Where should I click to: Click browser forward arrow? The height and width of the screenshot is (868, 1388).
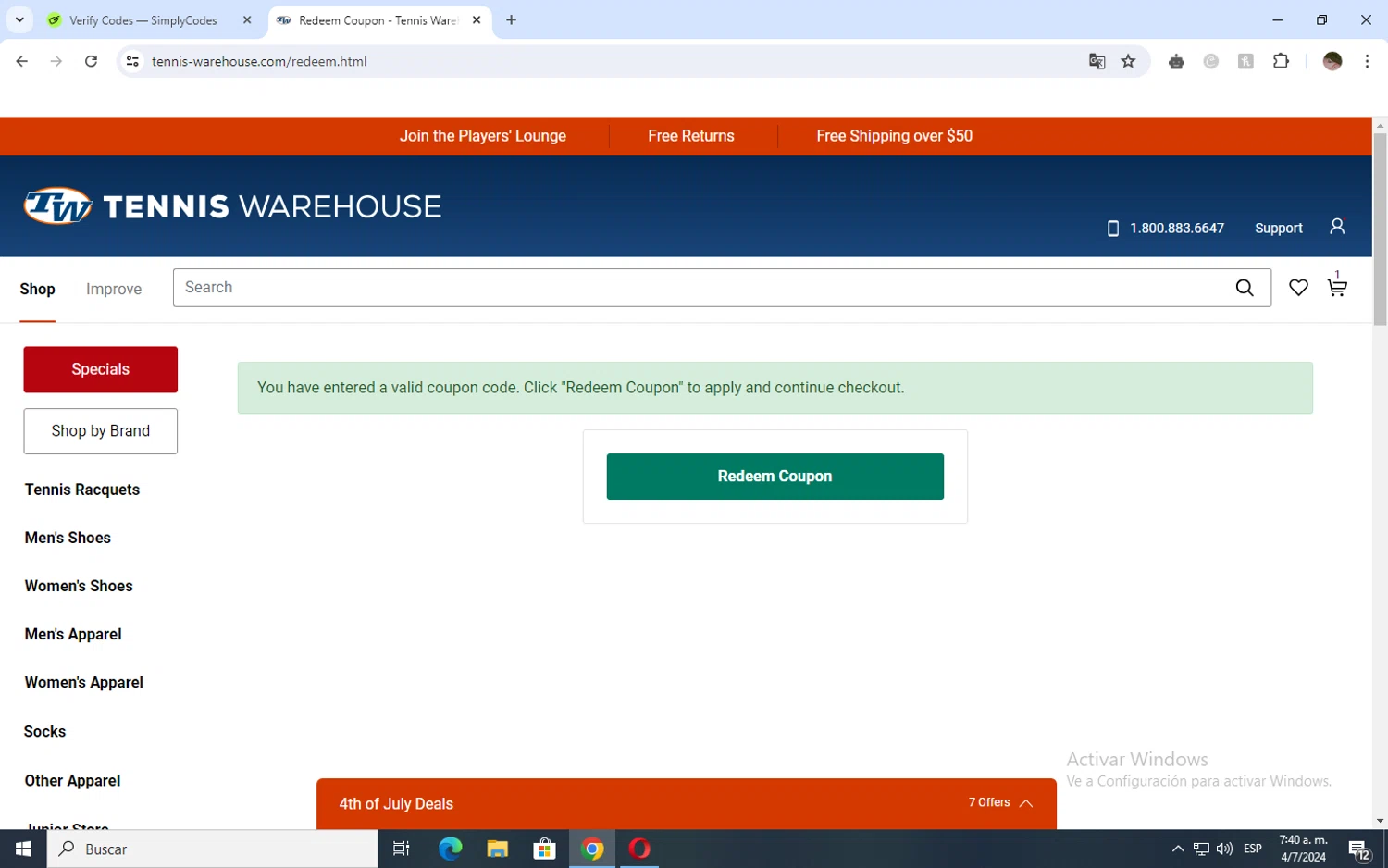coord(56,61)
